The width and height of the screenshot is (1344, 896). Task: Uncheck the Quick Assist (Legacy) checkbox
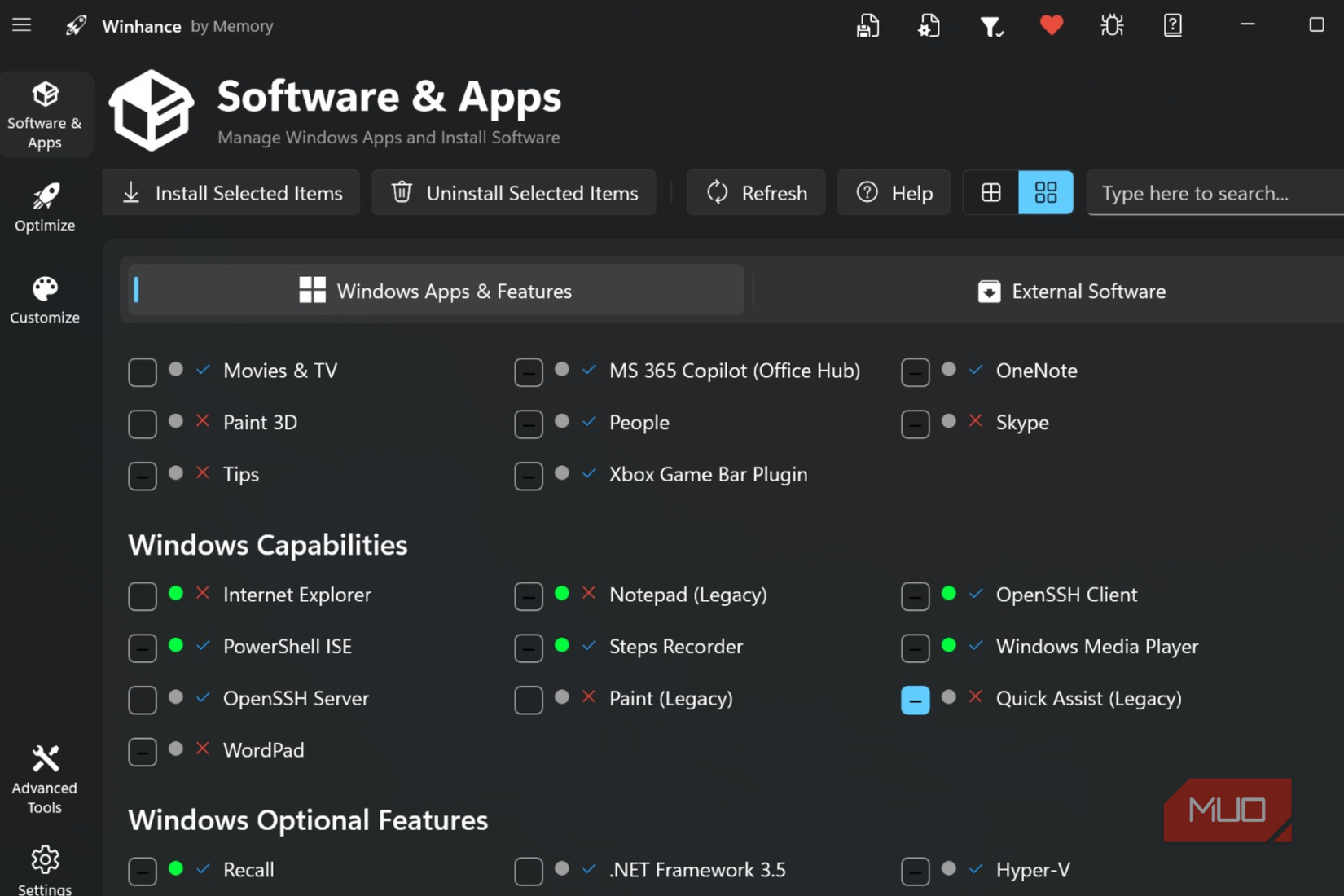point(915,700)
